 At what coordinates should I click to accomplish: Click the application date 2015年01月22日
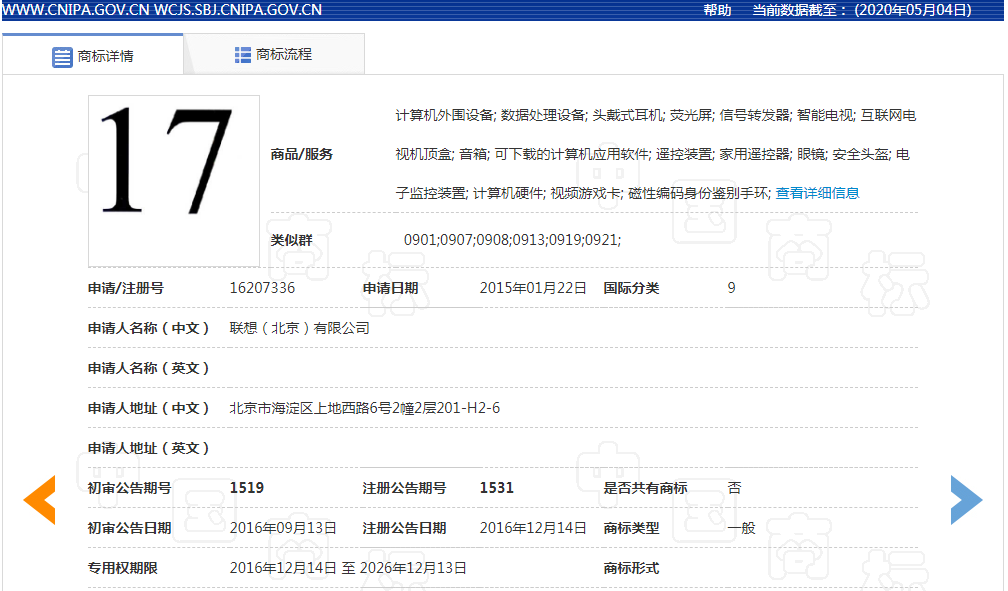[533, 288]
